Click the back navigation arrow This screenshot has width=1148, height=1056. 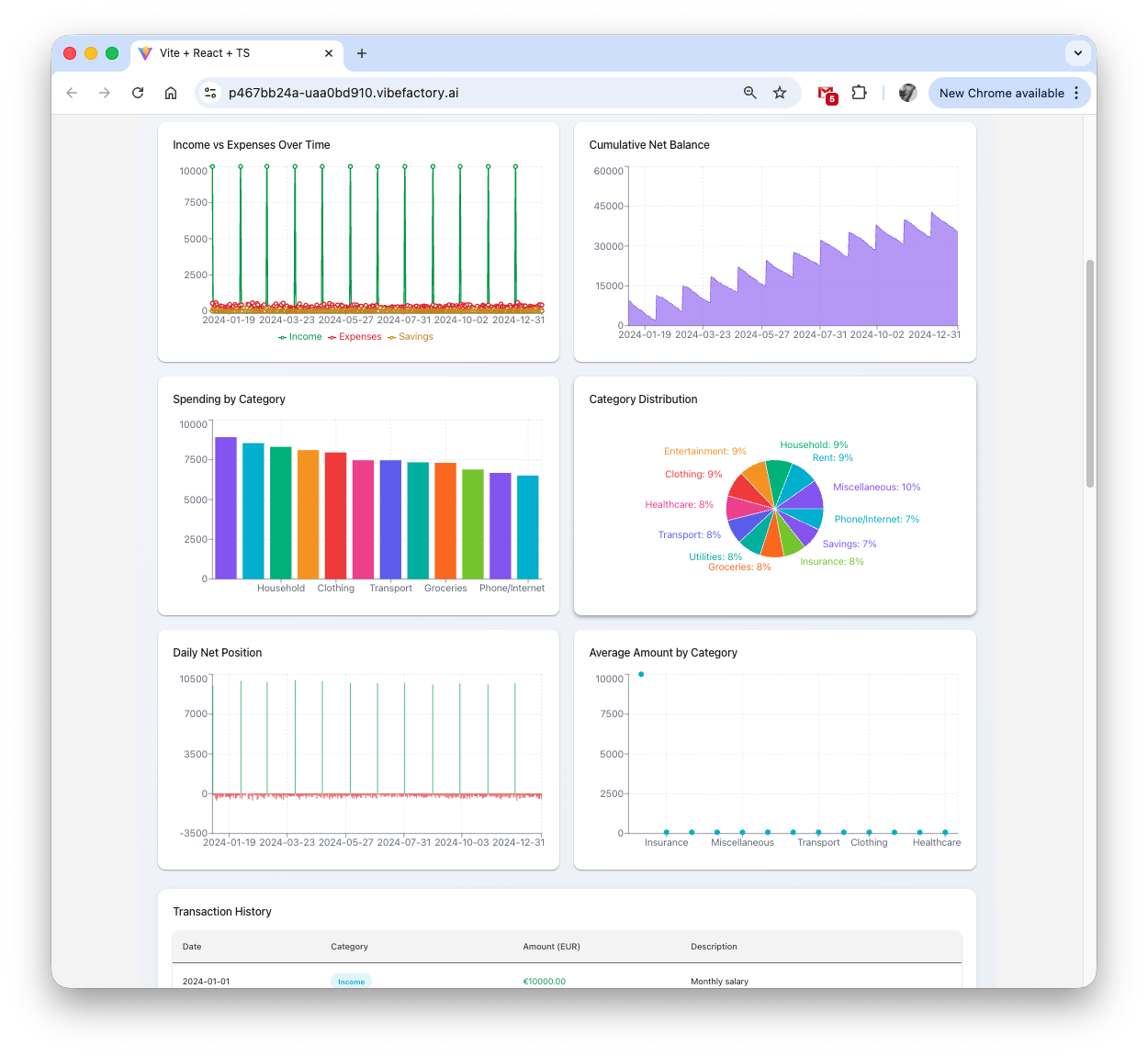[x=72, y=93]
